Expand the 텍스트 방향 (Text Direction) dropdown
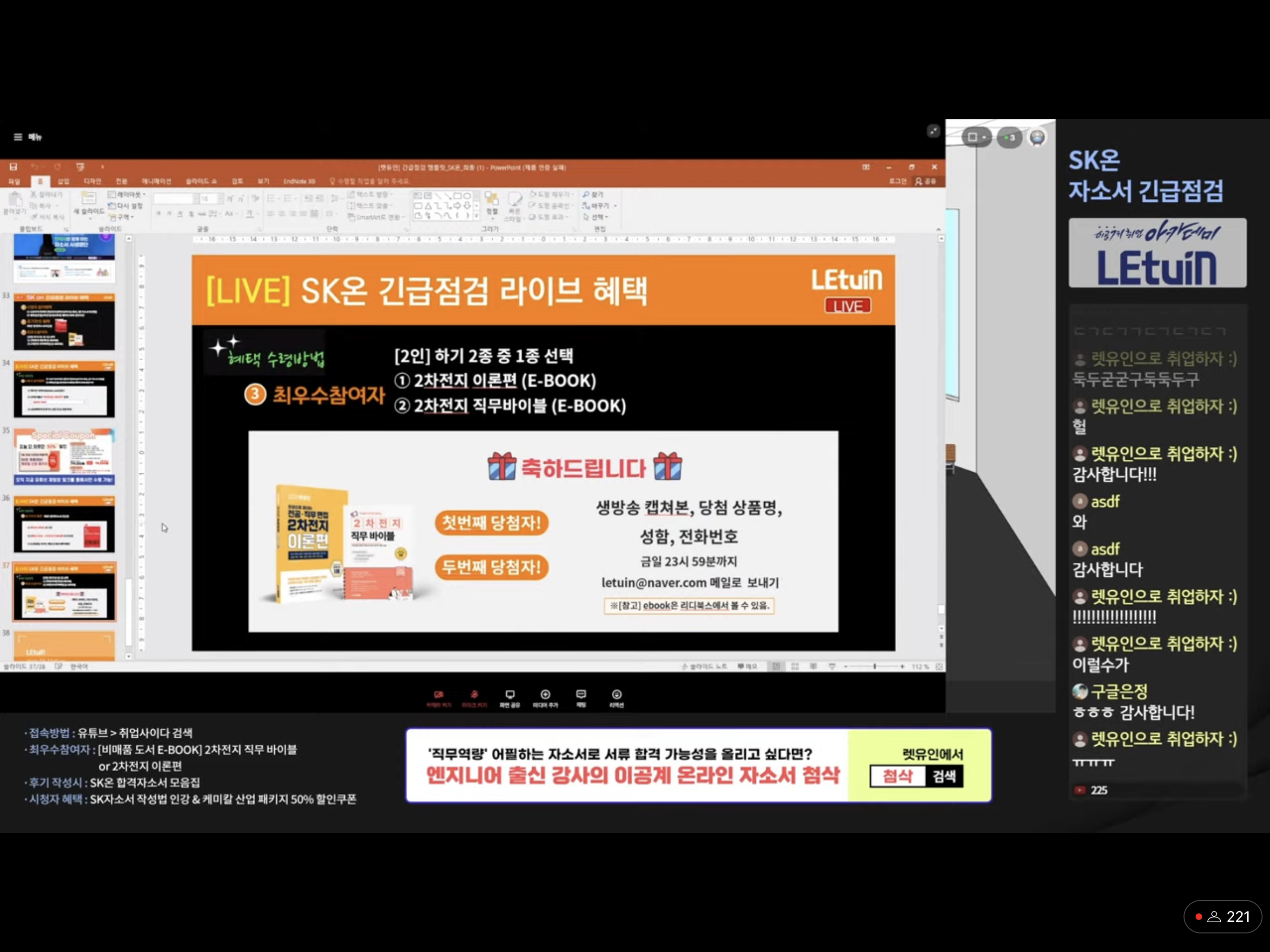This screenshot has width=1270, height=952. point(371,195)
